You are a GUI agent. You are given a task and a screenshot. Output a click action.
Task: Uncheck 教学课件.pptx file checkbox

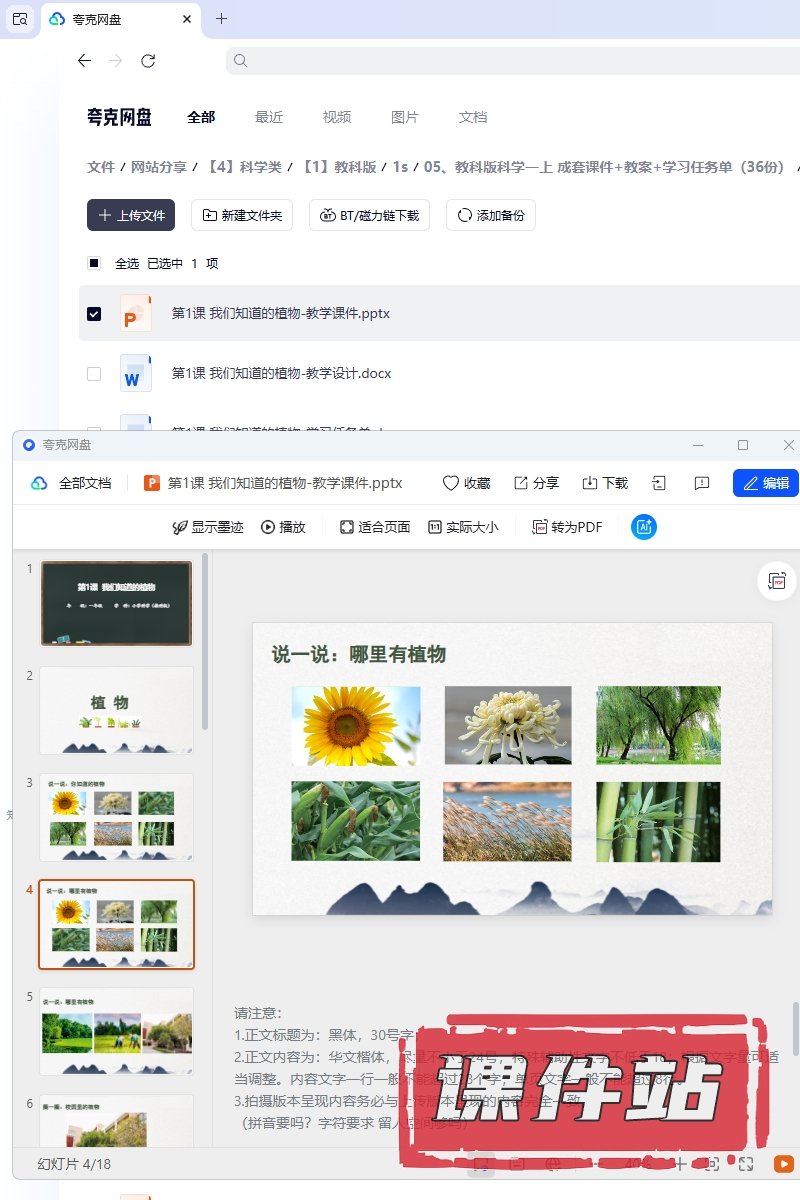94,314
